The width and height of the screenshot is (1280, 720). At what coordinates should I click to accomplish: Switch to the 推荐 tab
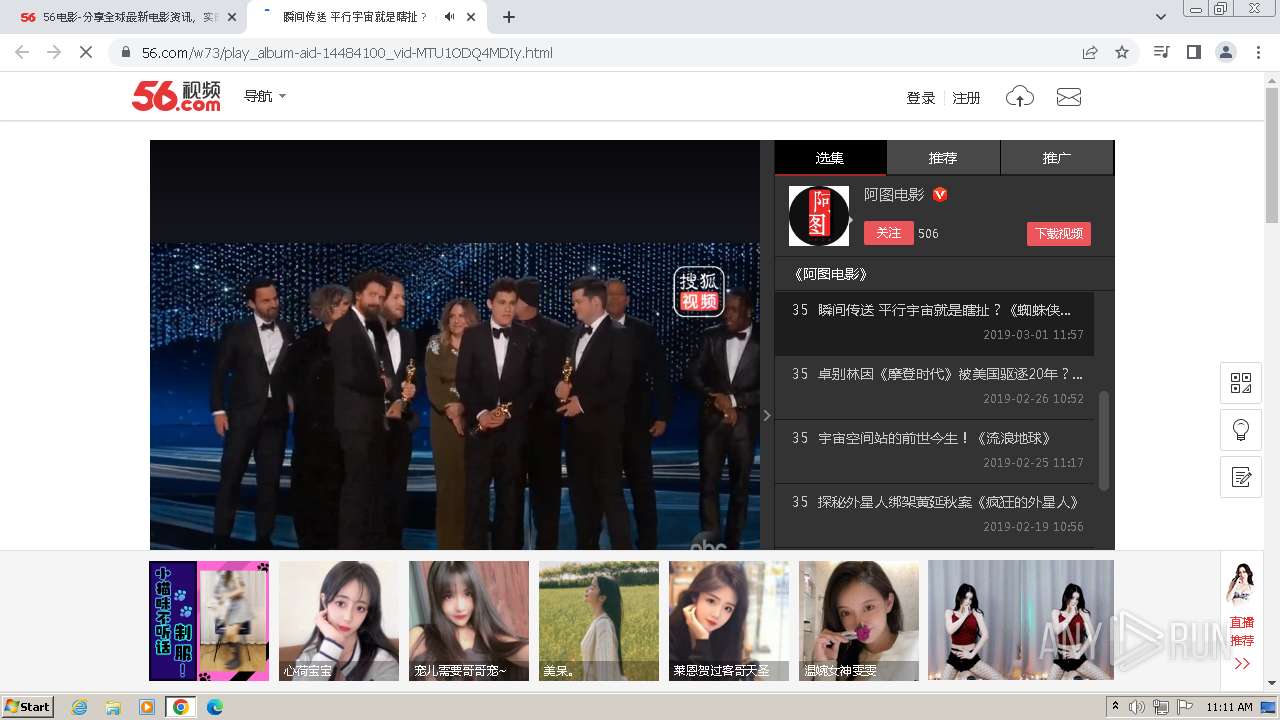[943, 158]
